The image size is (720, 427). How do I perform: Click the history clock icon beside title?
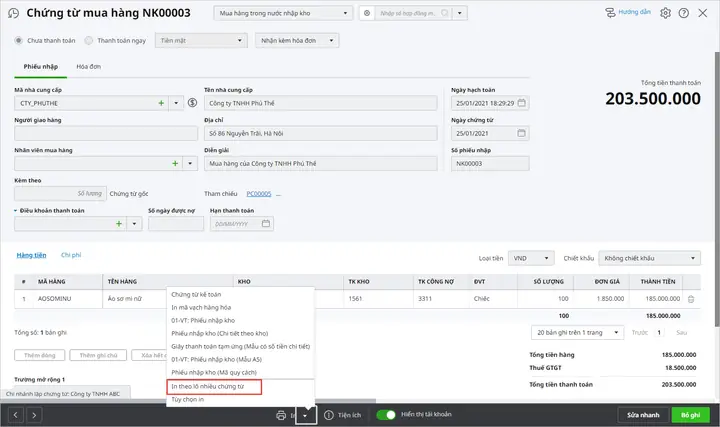13,13
